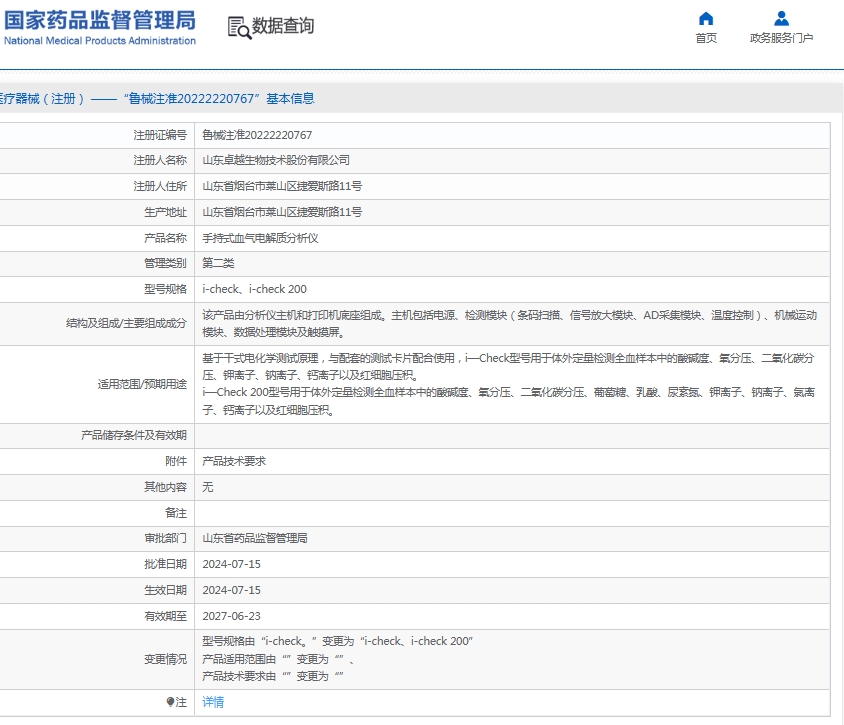Open the 详情 link
Screen dimensions: 844x725
click(x=213, y=702)
